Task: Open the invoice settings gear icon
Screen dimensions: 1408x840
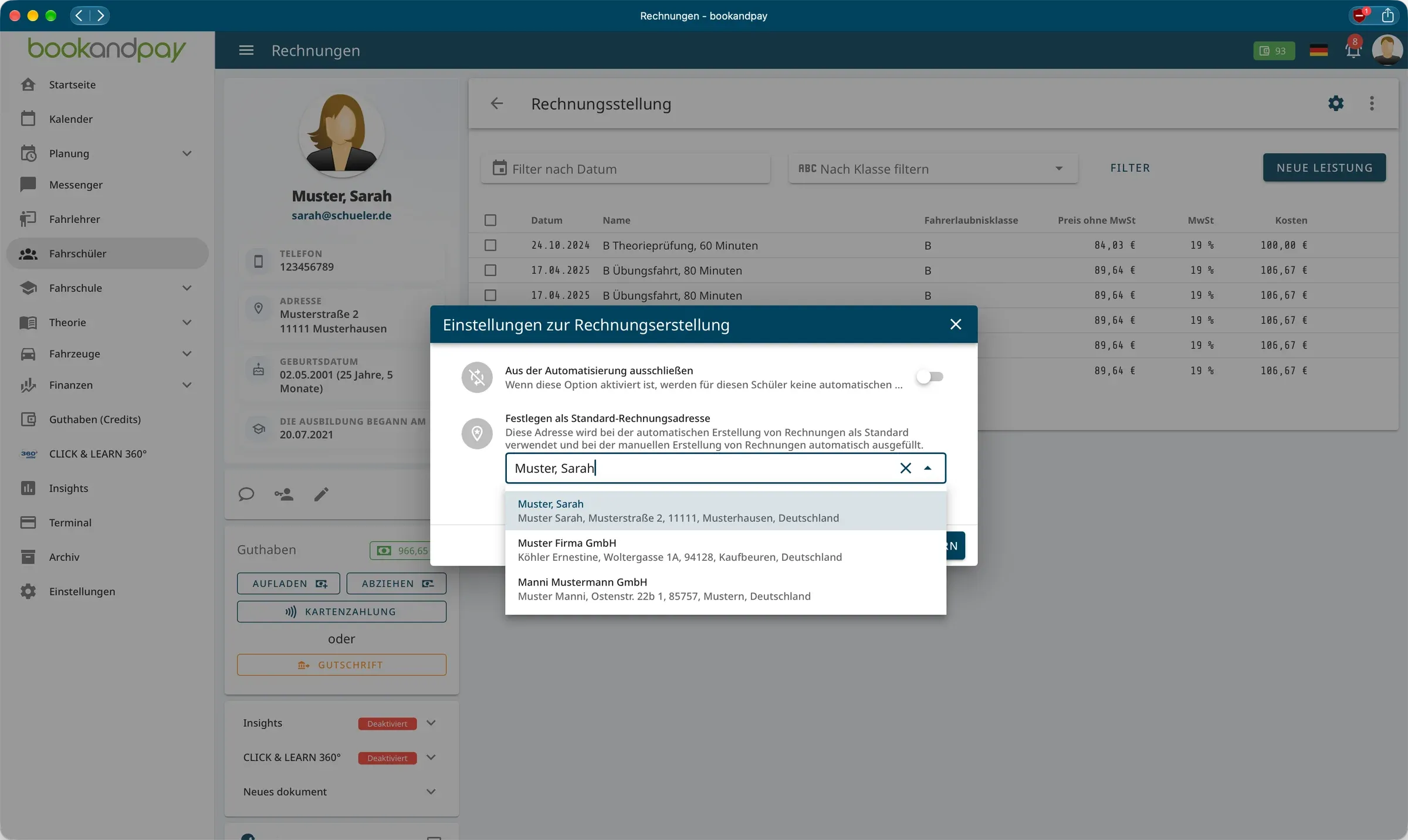Action: coord(1336,103)
